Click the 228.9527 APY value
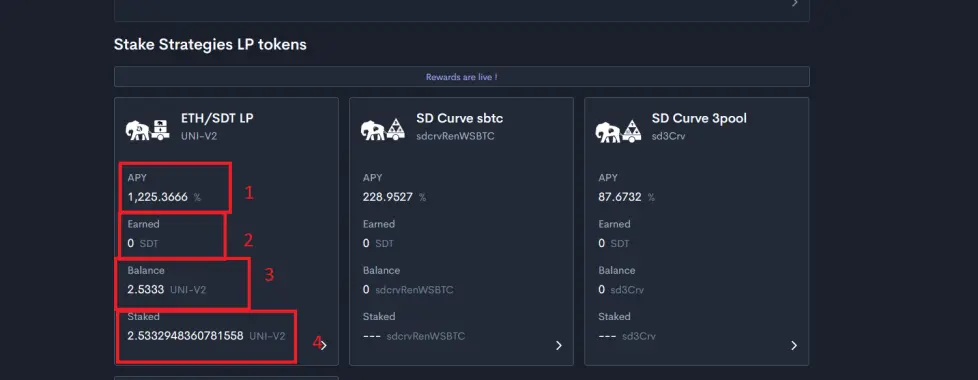Image resolution: width=978 pixels, height=380 pixels. tap(387, 197)
